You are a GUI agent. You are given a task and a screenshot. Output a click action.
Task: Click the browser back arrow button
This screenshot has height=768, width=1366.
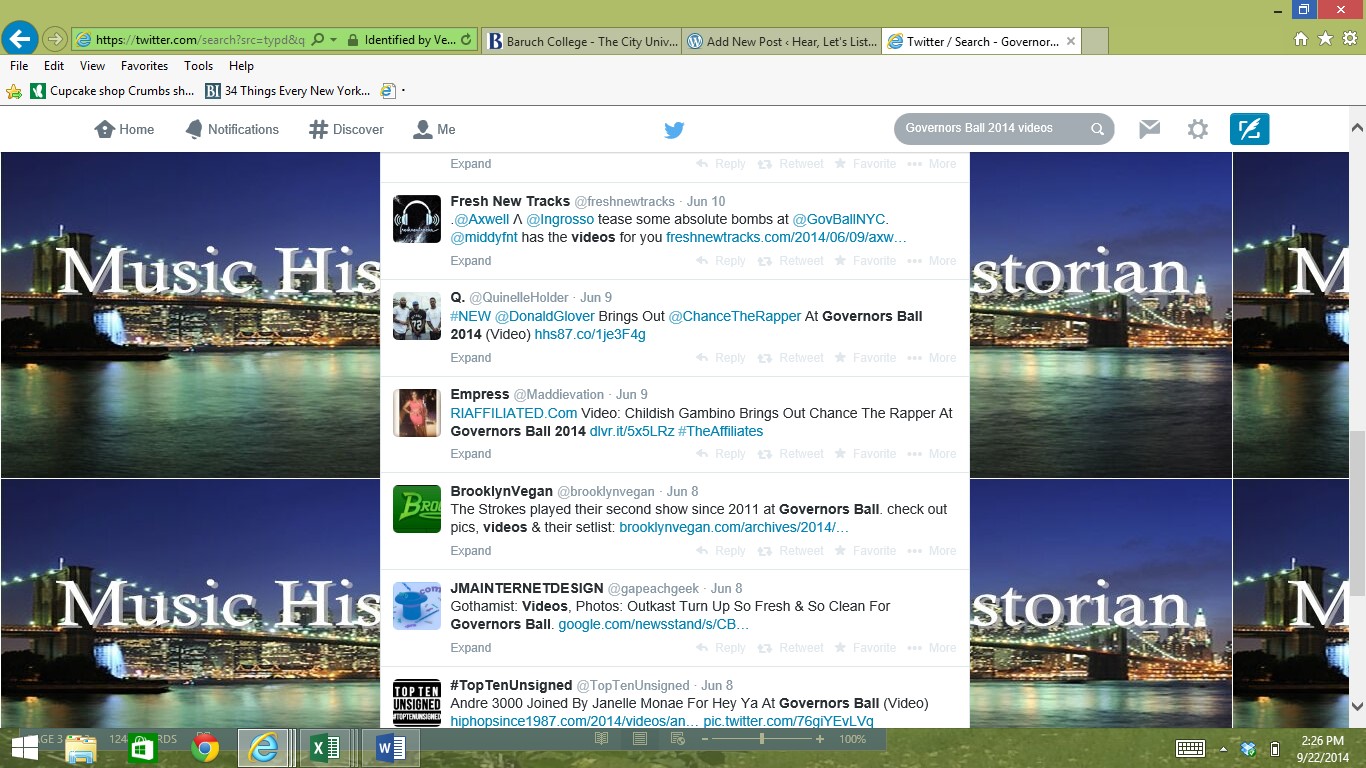[19, 39]
